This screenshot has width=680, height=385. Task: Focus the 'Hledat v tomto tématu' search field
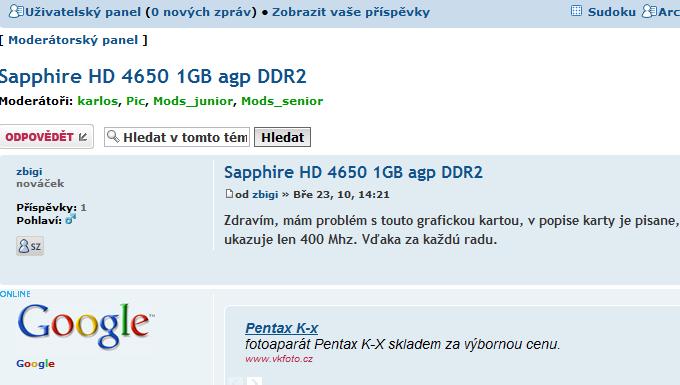click(177, 137)
